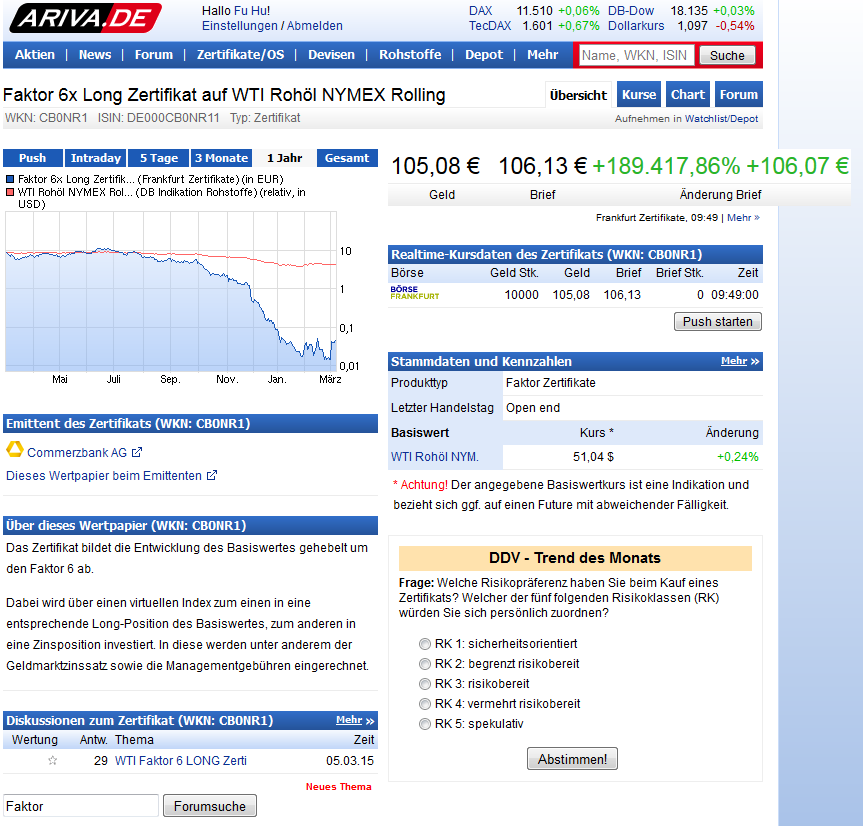Open the News menu

(95, 54)
